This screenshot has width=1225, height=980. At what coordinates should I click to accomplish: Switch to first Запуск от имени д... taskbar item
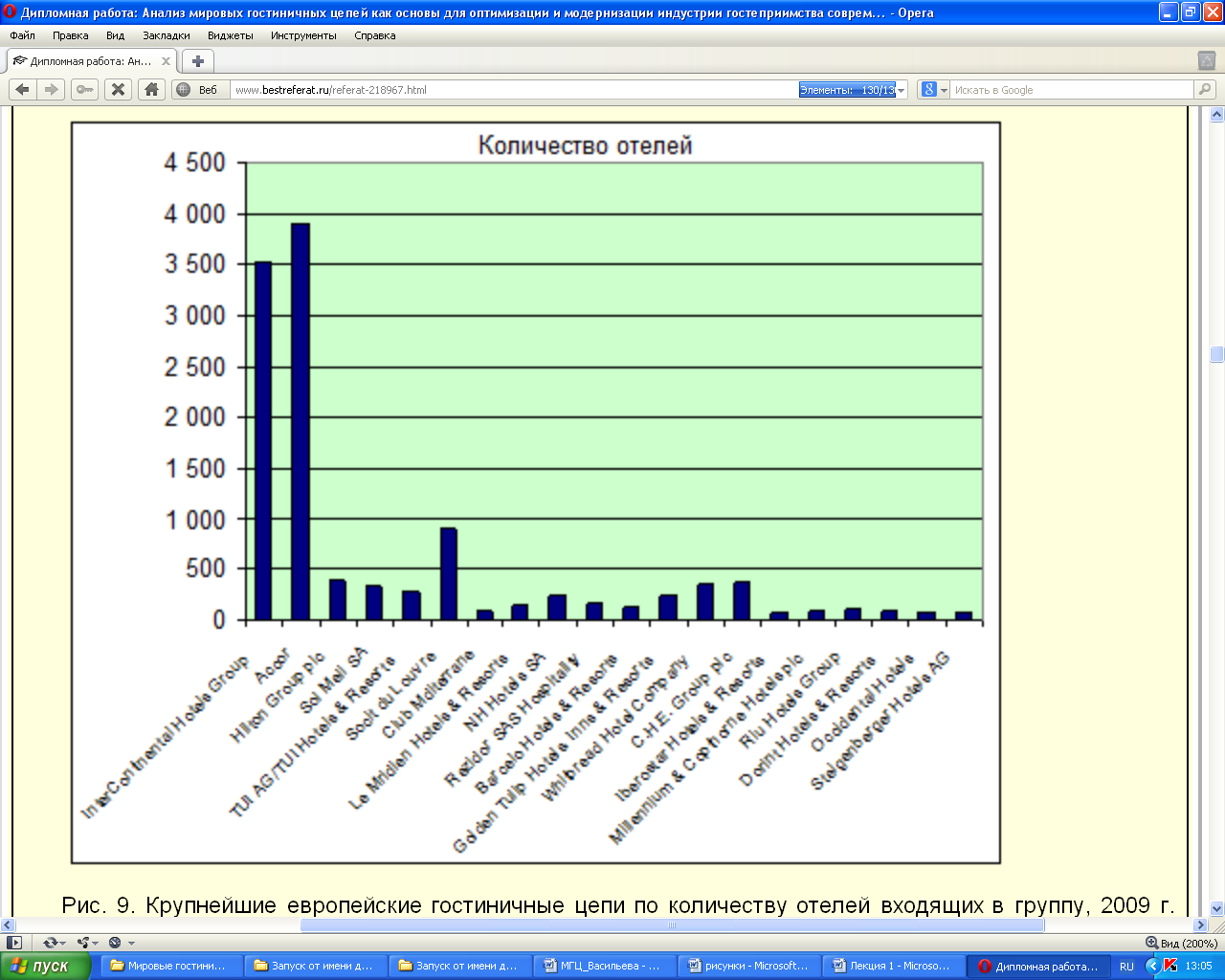coord(314,966)
